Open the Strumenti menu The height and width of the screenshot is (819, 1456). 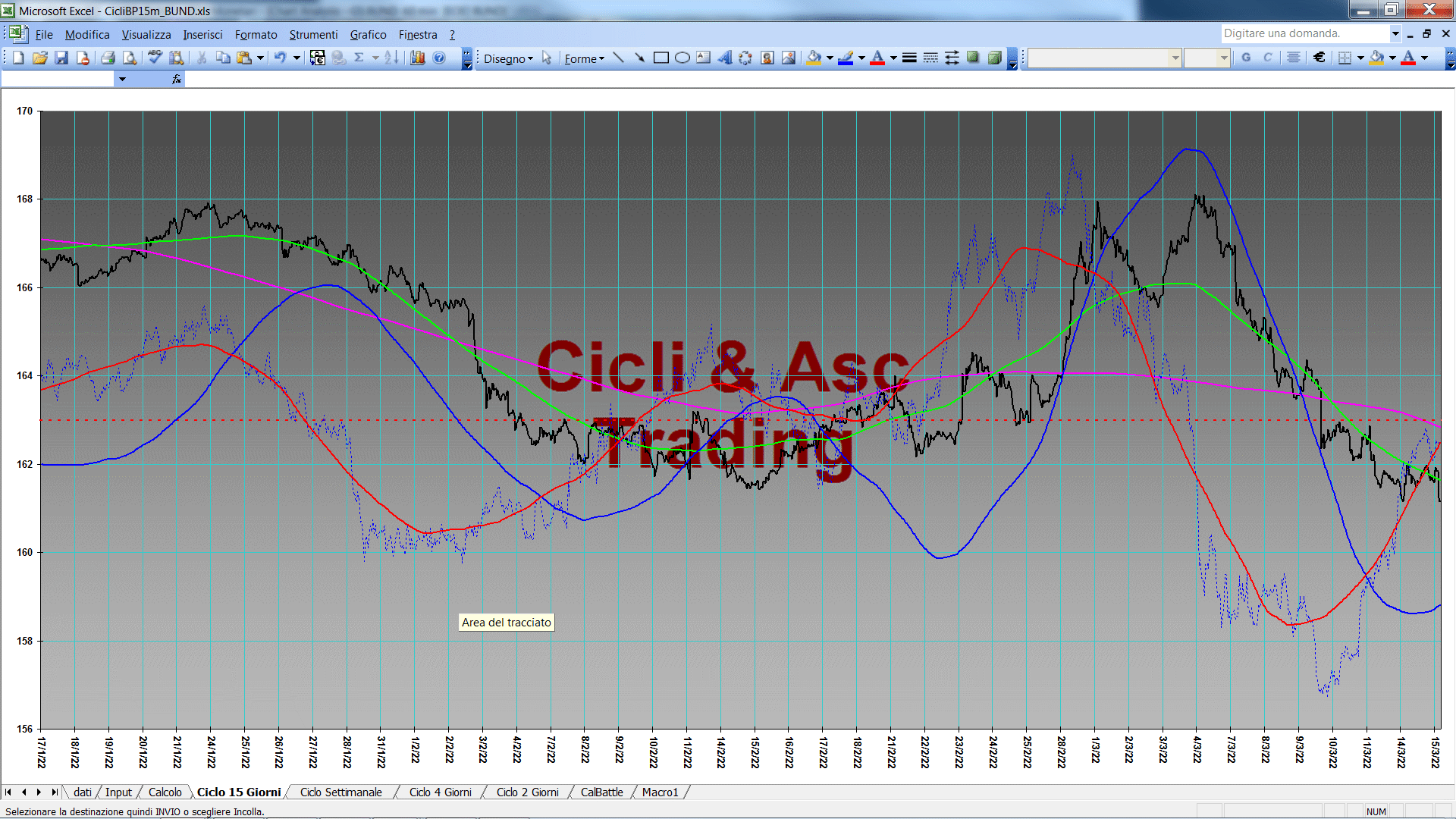coord(313,35)
